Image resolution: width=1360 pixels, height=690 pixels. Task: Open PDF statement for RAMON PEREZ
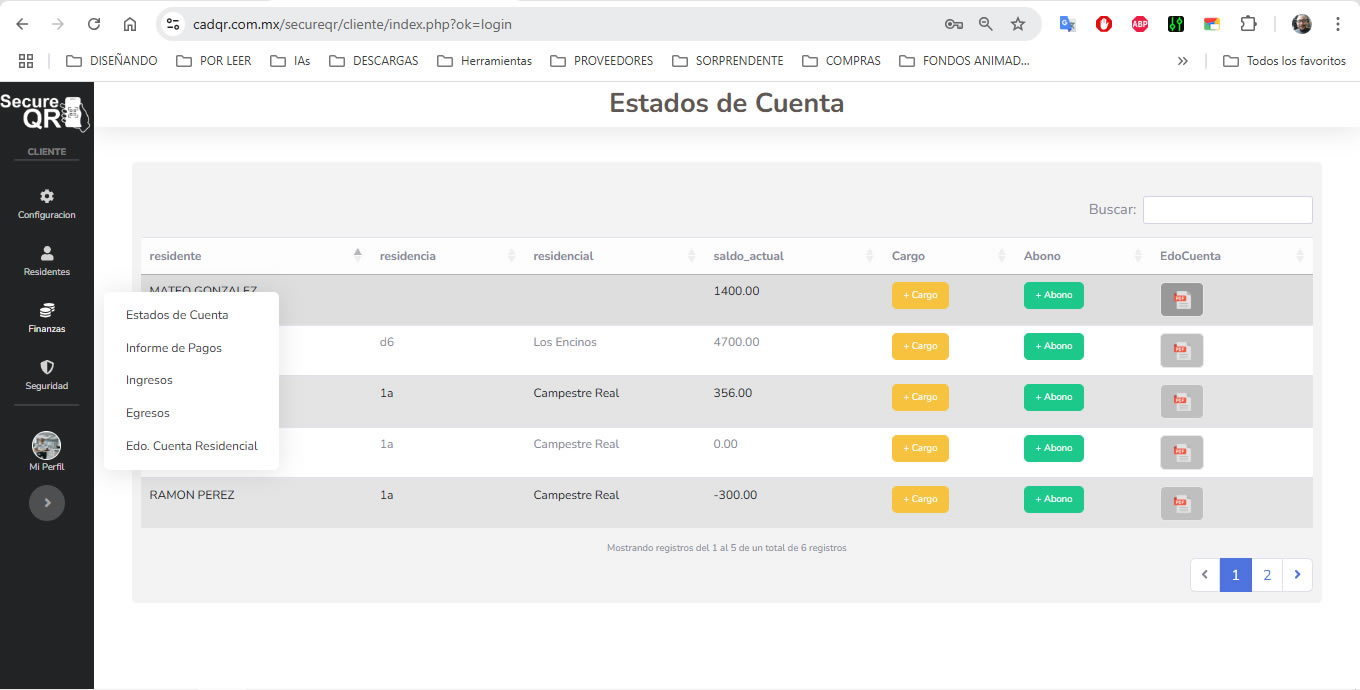pyautogui.click(x=1181, y=502)
